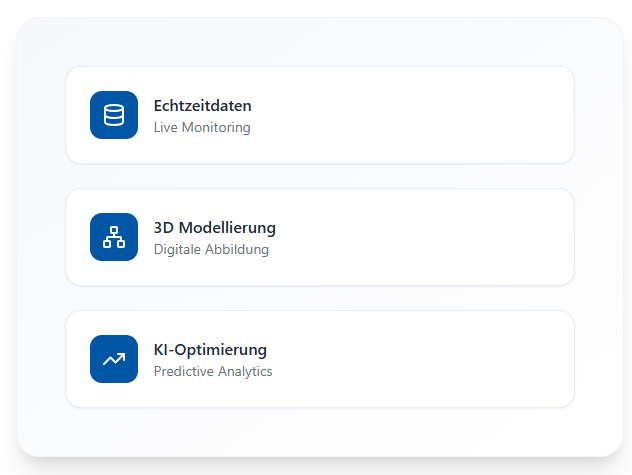Click the Live Monitoring subtitle
Screen dimensions: 632x475
tap(202, 128)
